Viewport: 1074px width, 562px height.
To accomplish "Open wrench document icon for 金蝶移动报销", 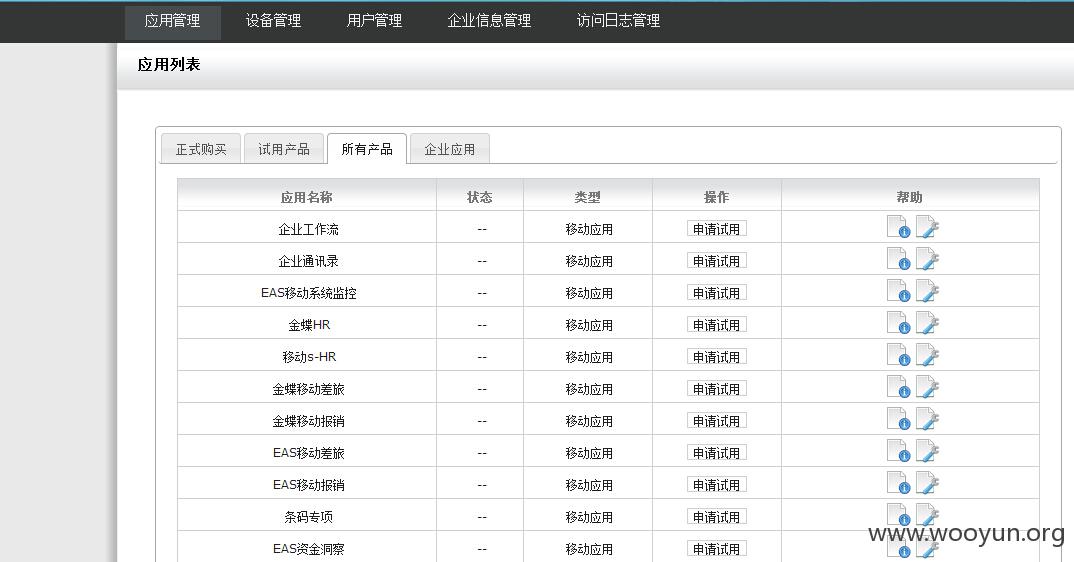I will coord(927,419).
